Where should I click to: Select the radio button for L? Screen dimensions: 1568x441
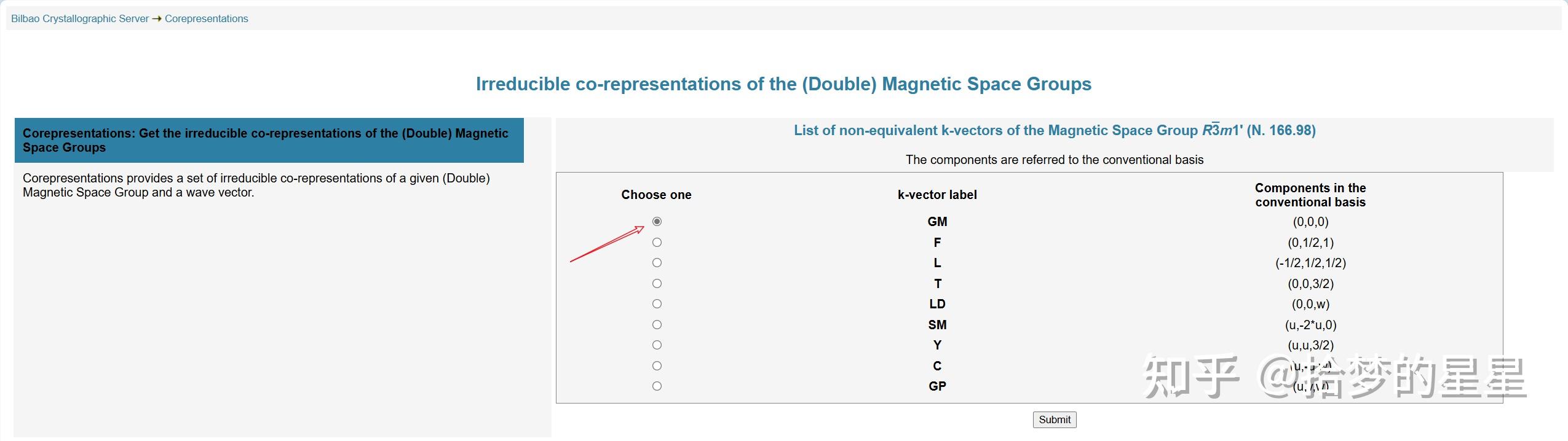(657, 263)
